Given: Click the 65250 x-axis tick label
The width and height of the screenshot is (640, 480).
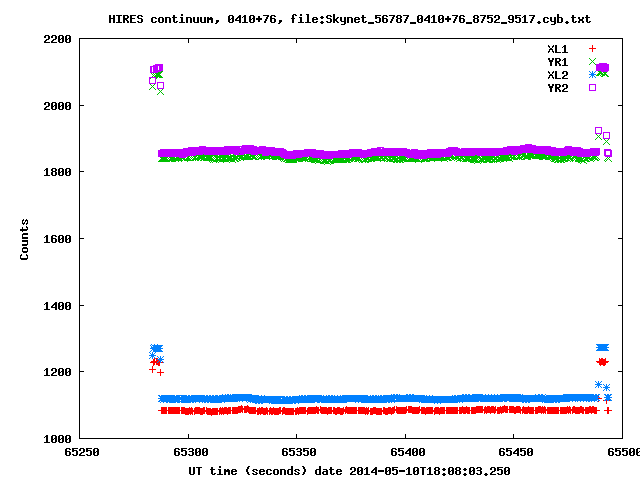Looking at the screenshot, I should pyautogui.click(x=82, y=452).
